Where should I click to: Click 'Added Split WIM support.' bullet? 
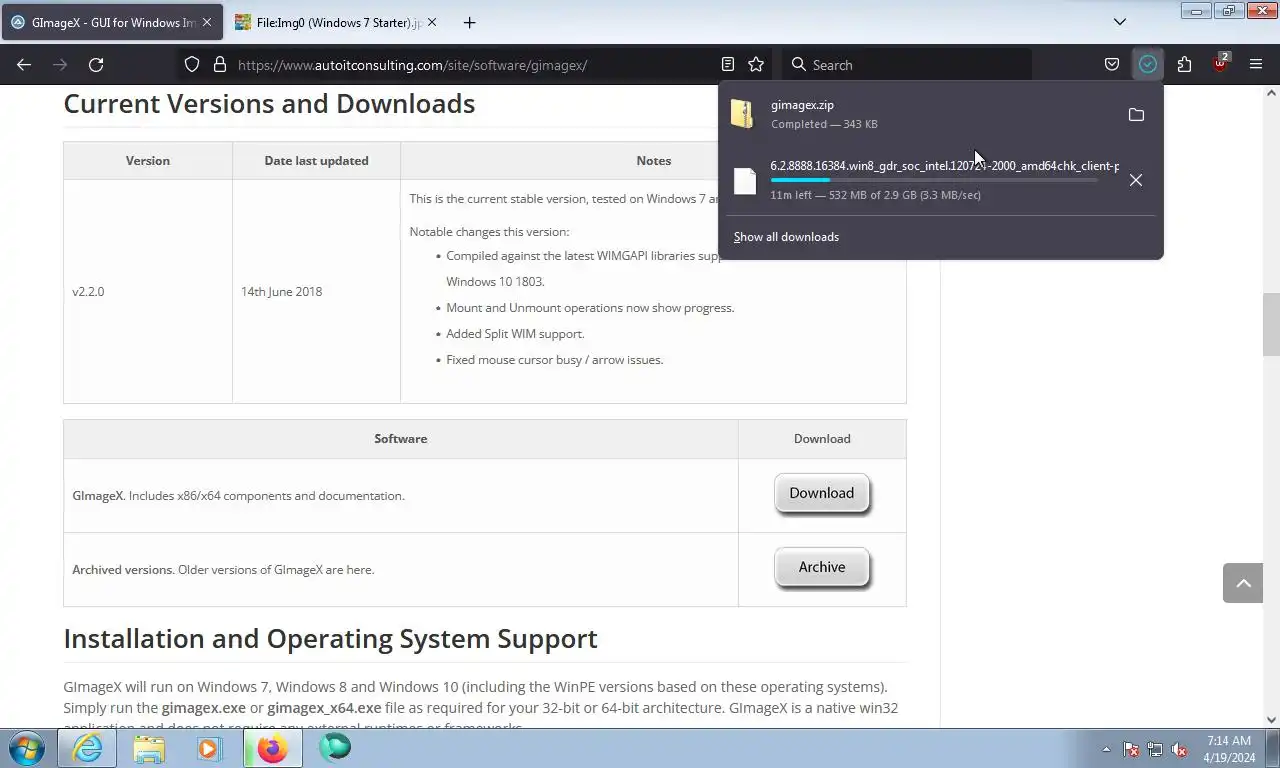[515, 334]
